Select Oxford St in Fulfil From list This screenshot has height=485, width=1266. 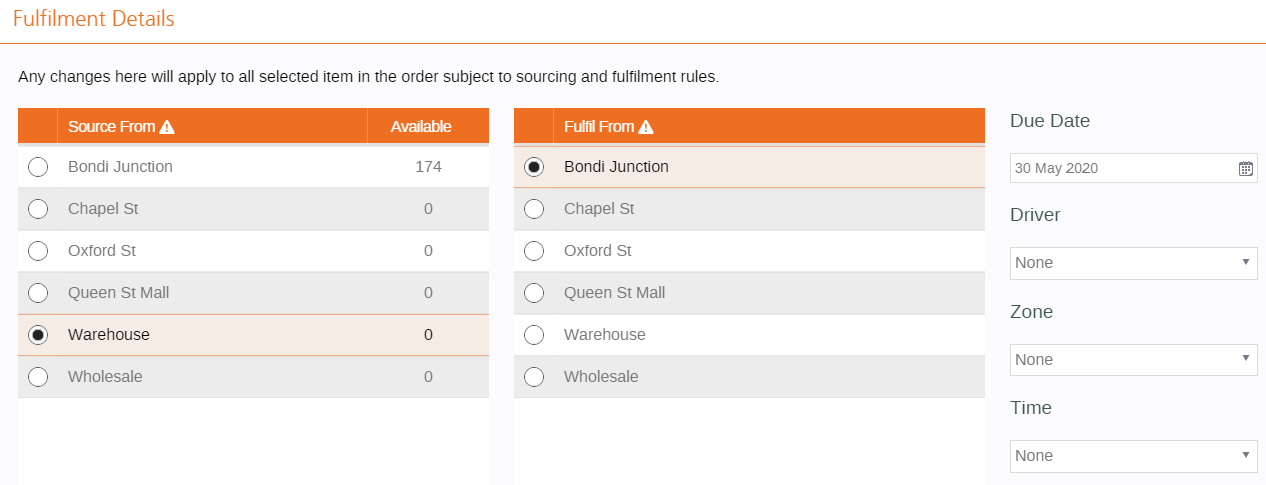coord(534,251)
